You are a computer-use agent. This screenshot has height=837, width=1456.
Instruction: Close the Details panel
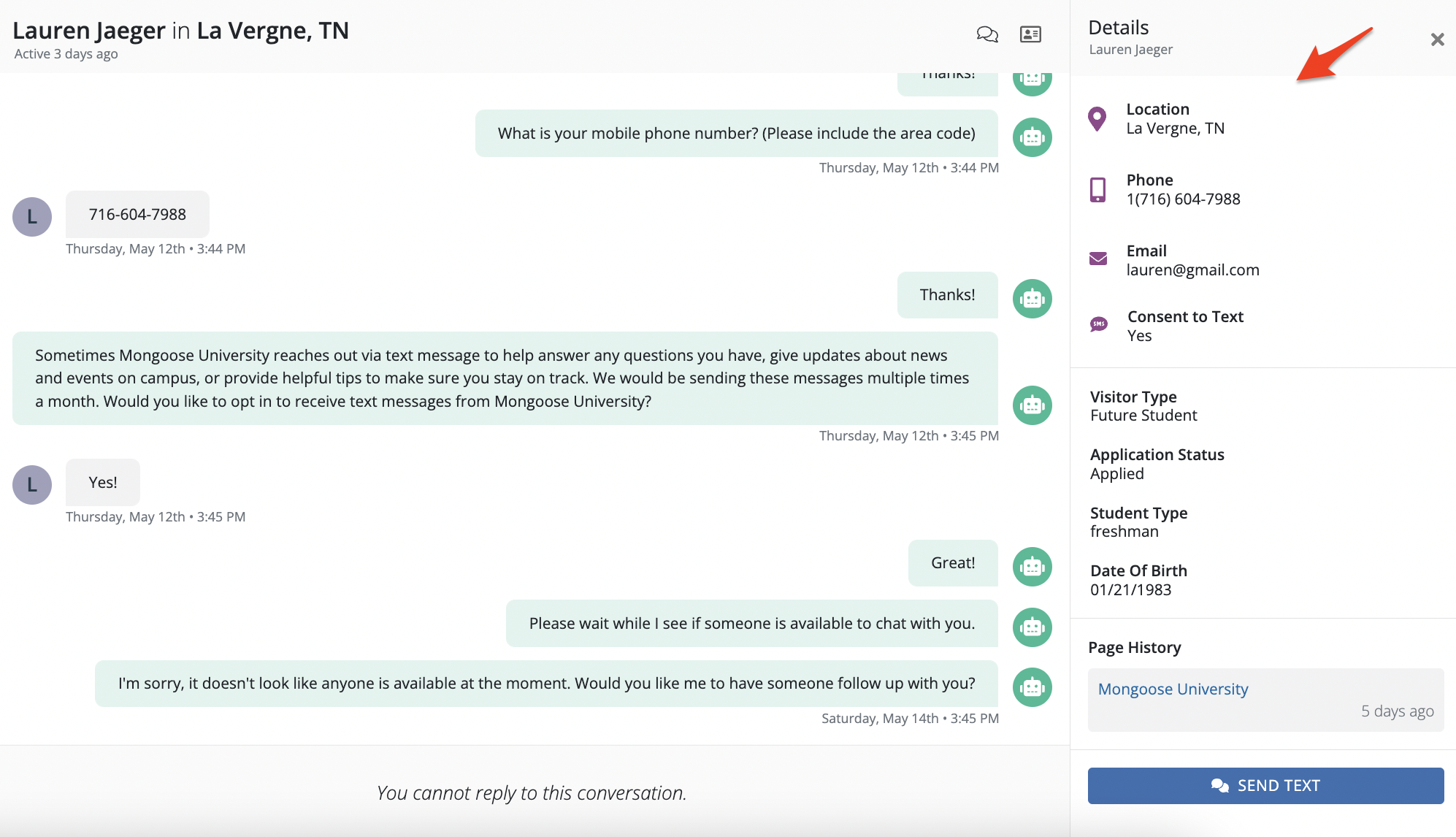pos(1437,39)
